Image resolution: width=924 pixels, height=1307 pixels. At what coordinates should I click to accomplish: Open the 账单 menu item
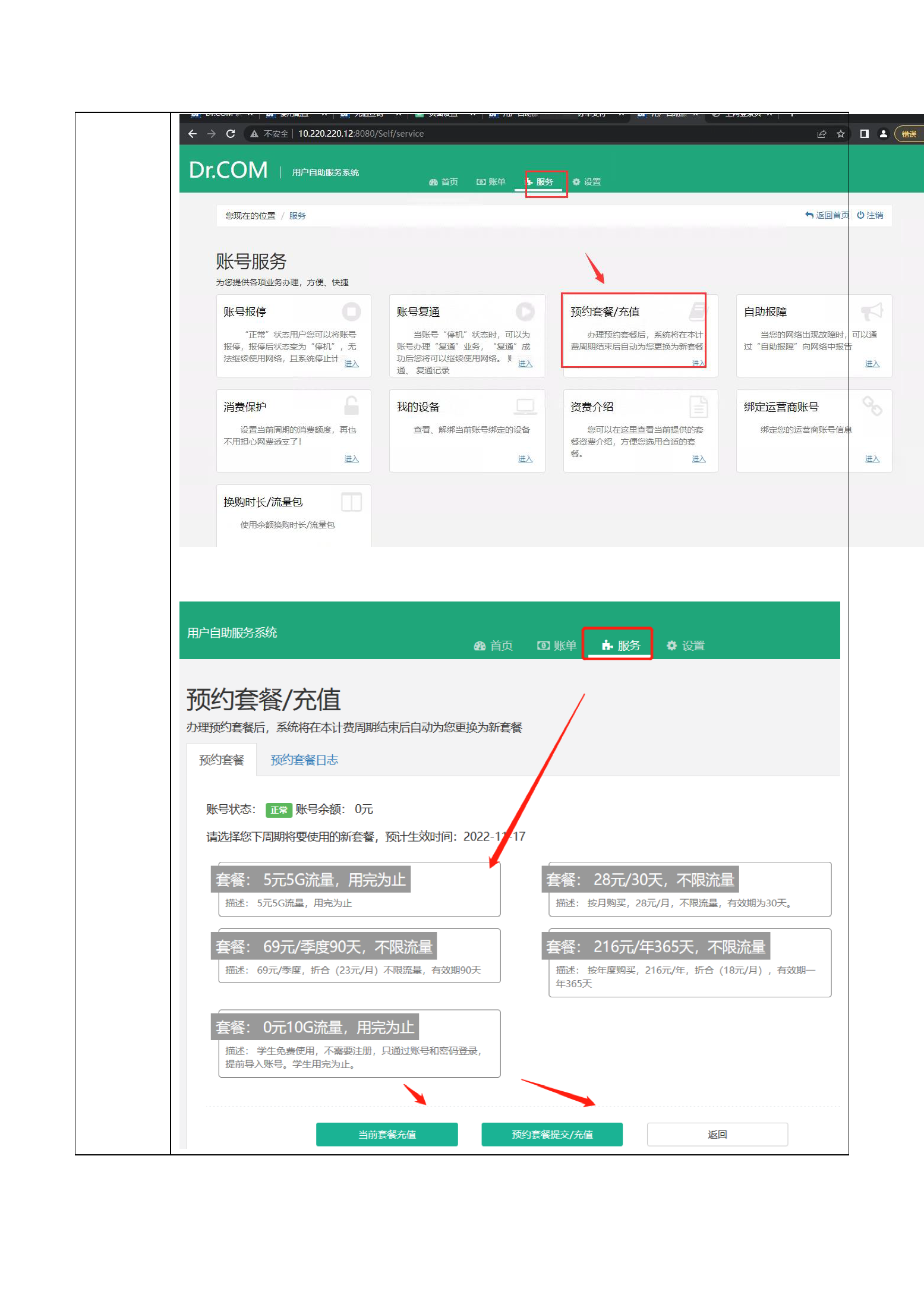(491, 182)
